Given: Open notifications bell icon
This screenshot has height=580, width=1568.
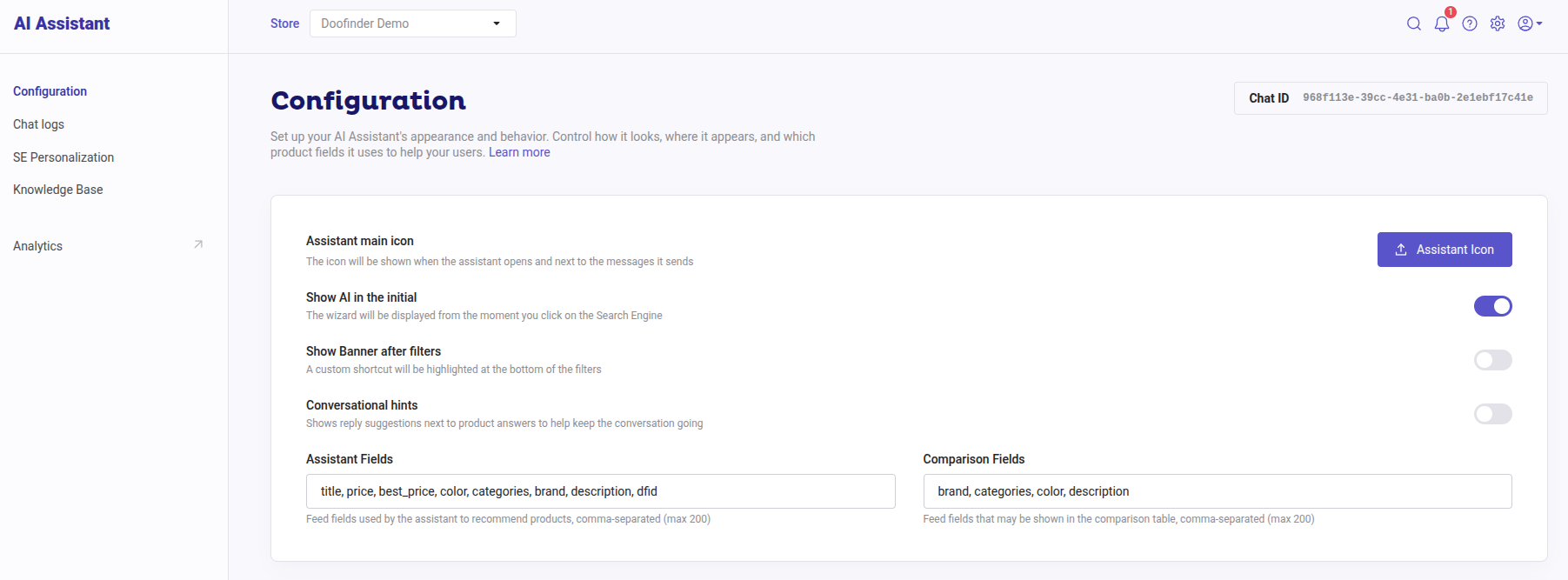Looking at the screenshot, I should (x=1442, y=23).
